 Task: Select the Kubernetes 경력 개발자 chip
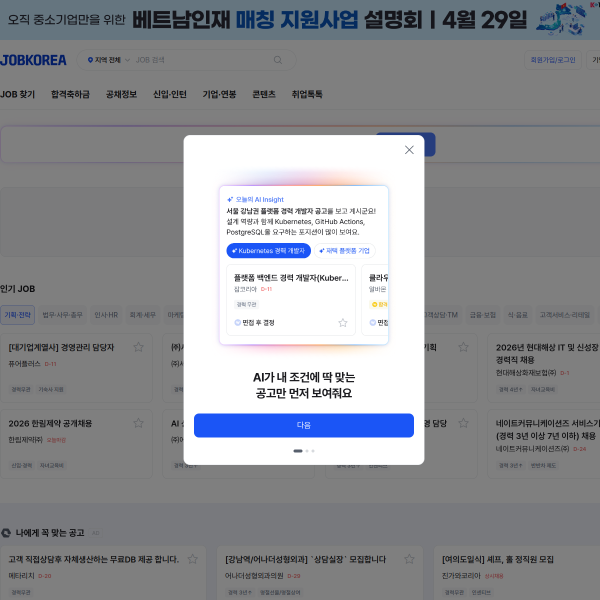coord(268,251)
